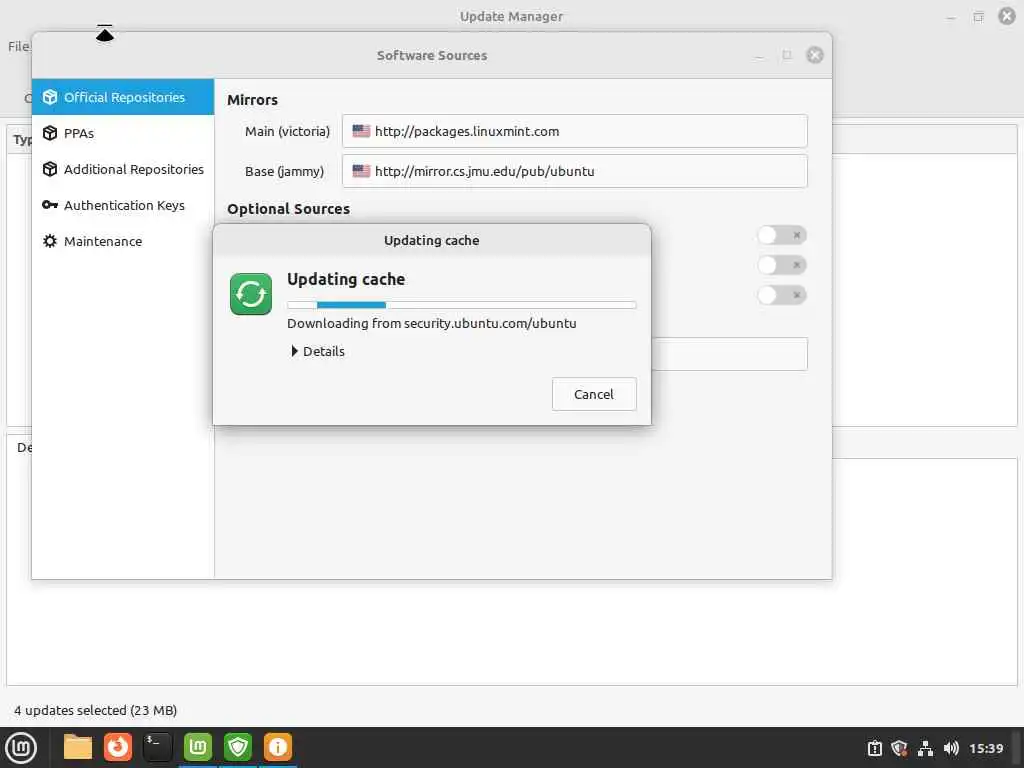Image resolution: width=1024 pixels, height=768 pixels.
Task: Click the Optional Sources heading
Action: 288,209
